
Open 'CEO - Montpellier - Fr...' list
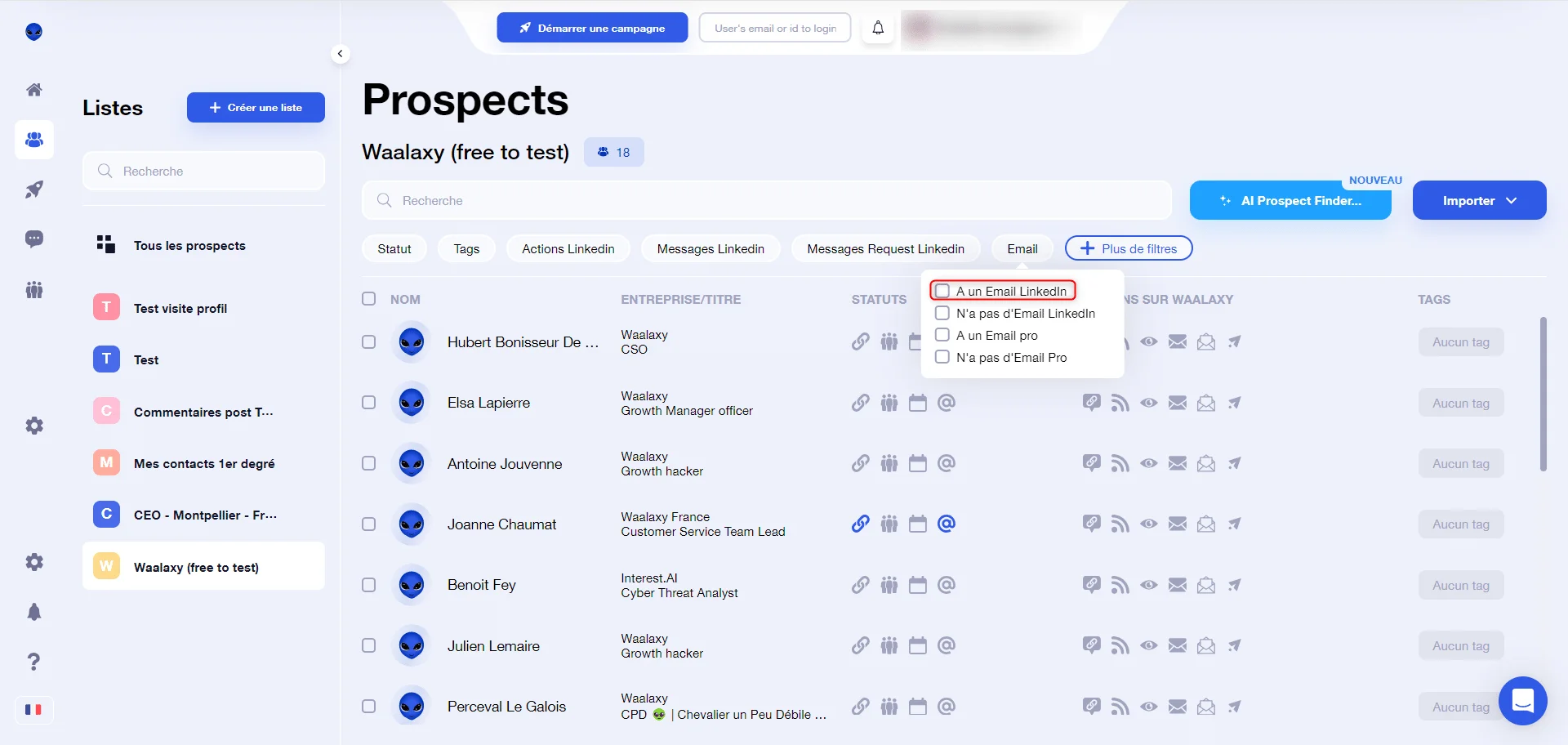click(x=203, y=515)
